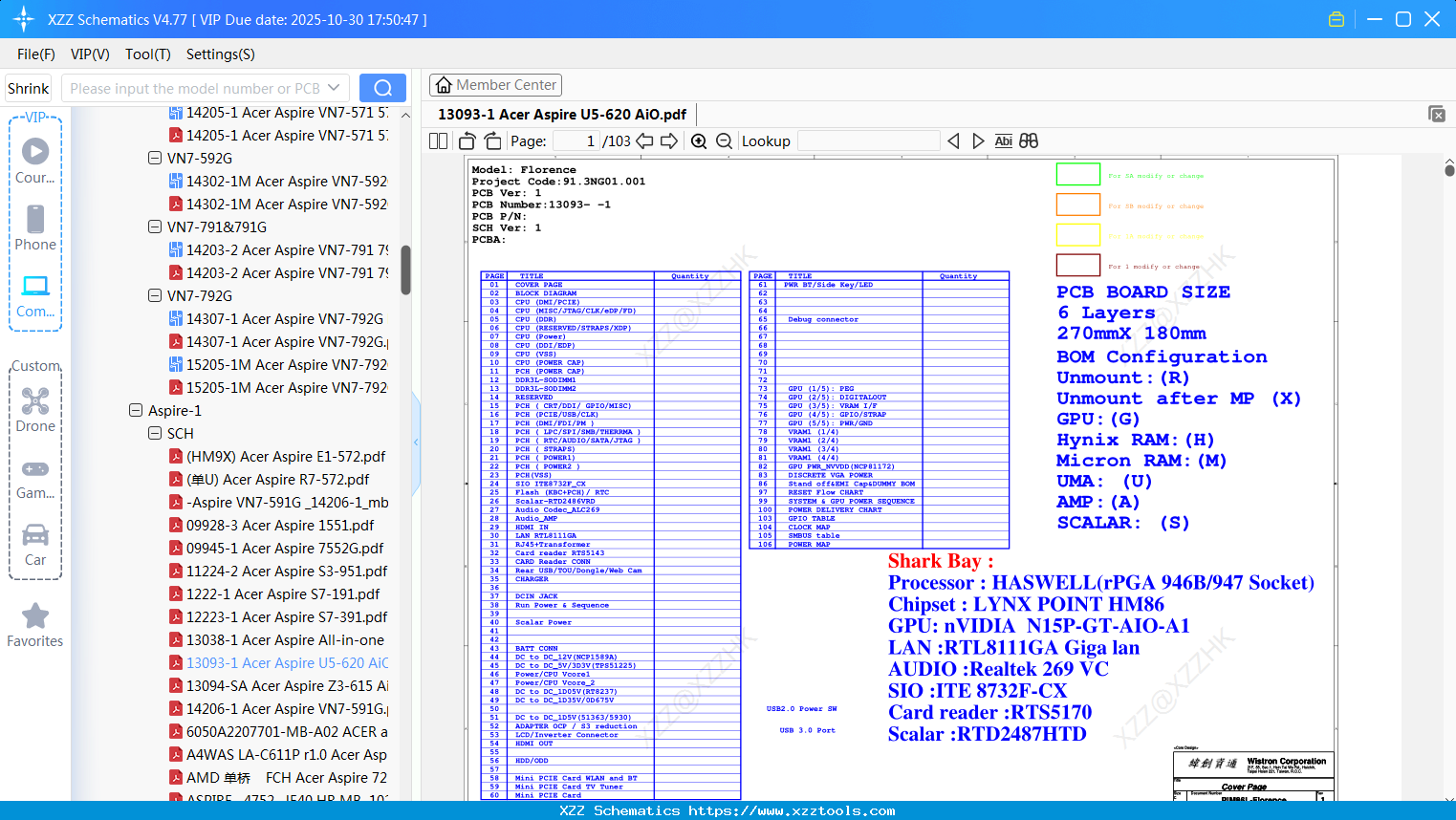This screenshot has width=1456, height=820.
Task: Open 09945-1 Acer Aspire 7552G.pdf
Action: [285, 548]
